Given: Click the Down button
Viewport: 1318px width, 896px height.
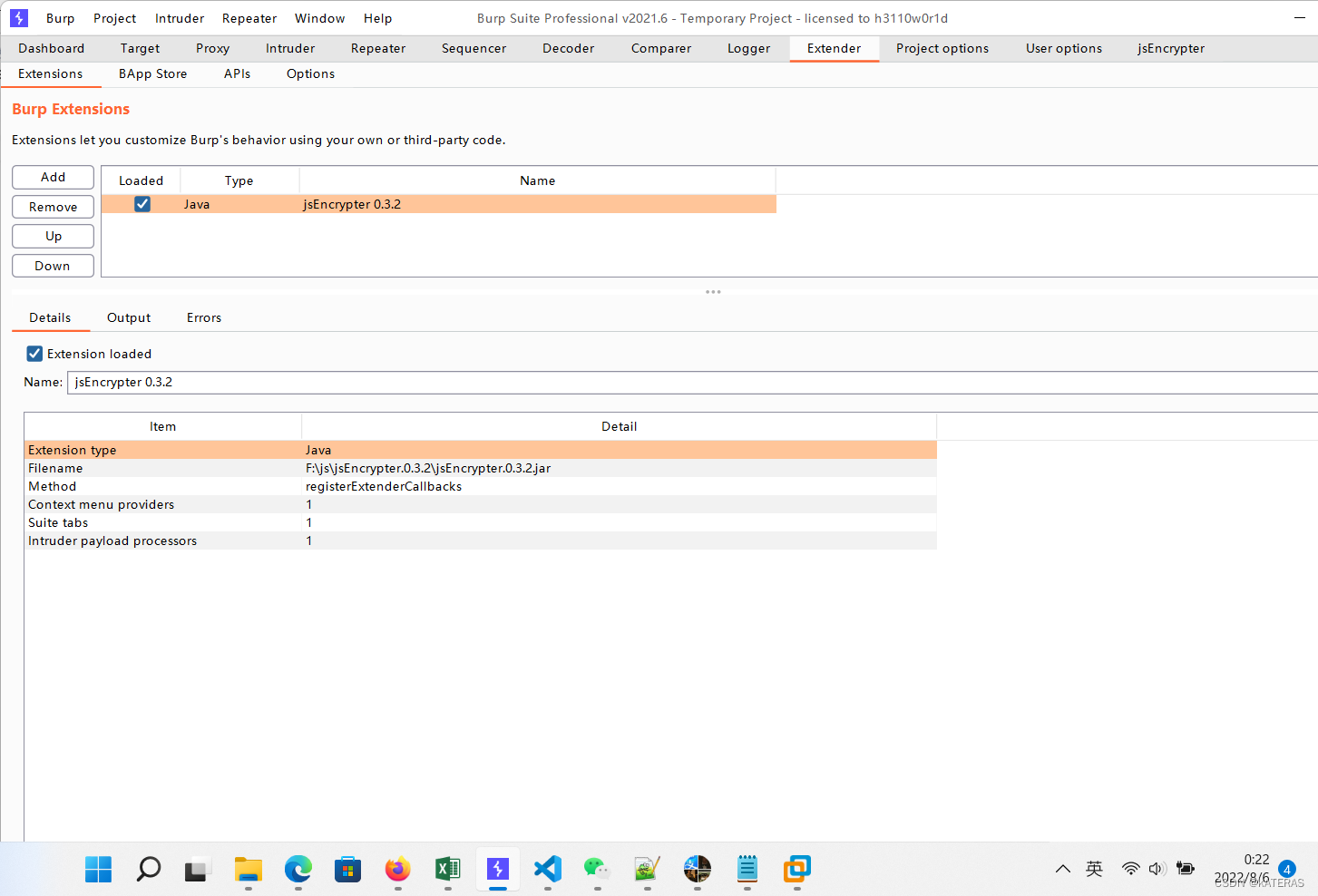Looking at the screenshot, I should click(x=54, y=266).
